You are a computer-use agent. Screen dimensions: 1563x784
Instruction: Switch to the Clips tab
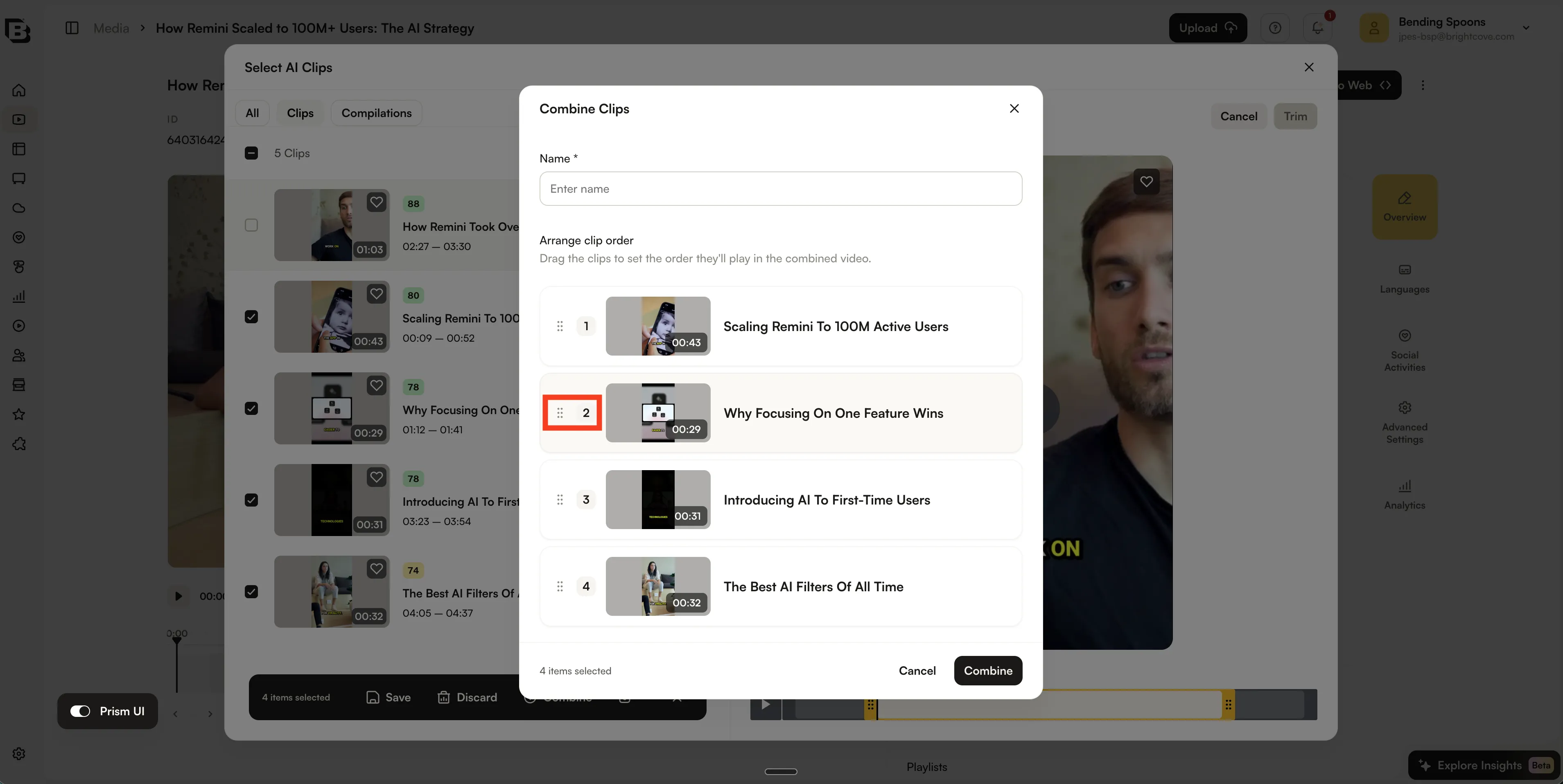pyautogui.click(x=300, y=113)
